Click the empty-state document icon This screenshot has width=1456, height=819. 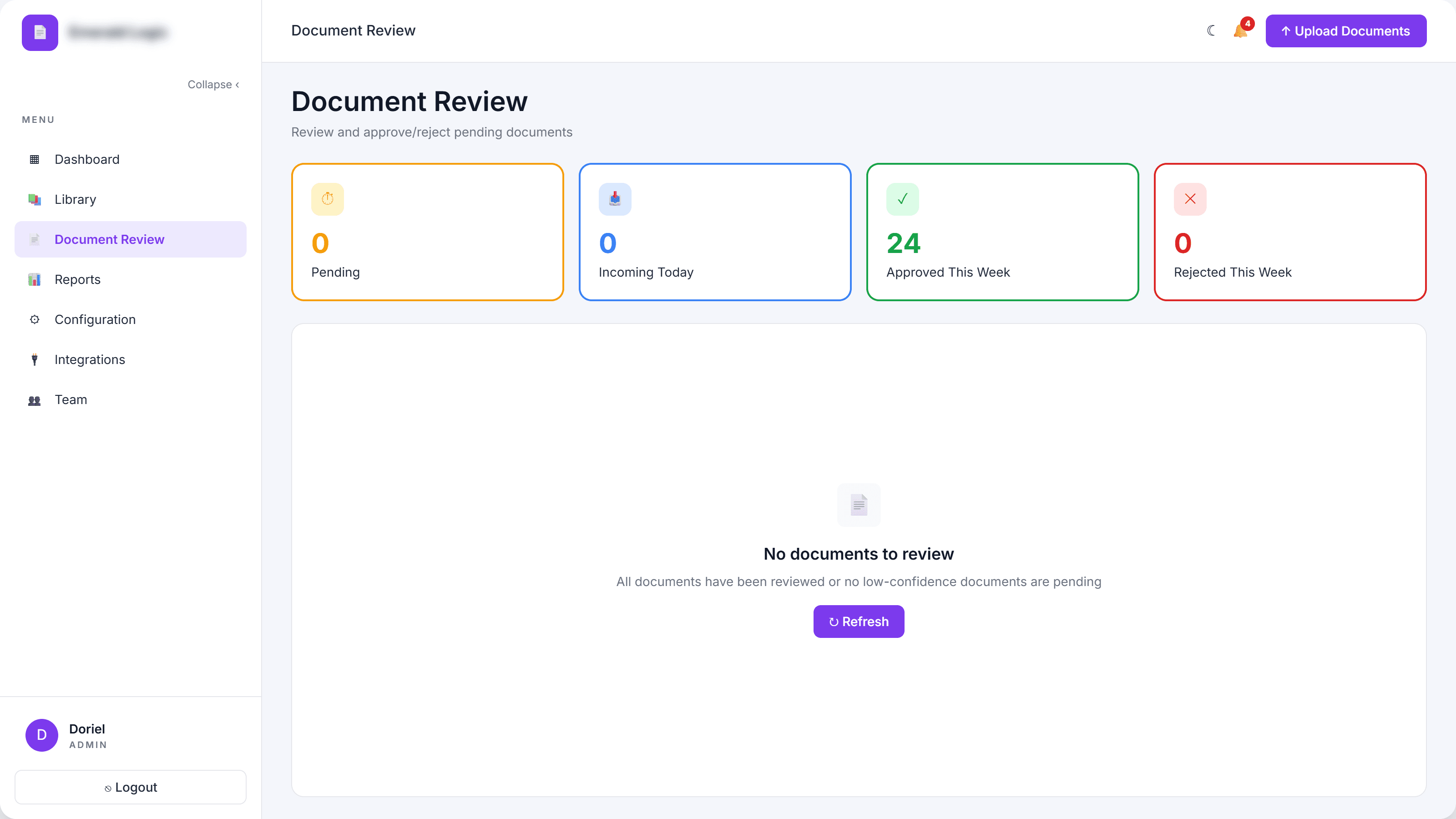pyautogui.click(x=859, y=505)
